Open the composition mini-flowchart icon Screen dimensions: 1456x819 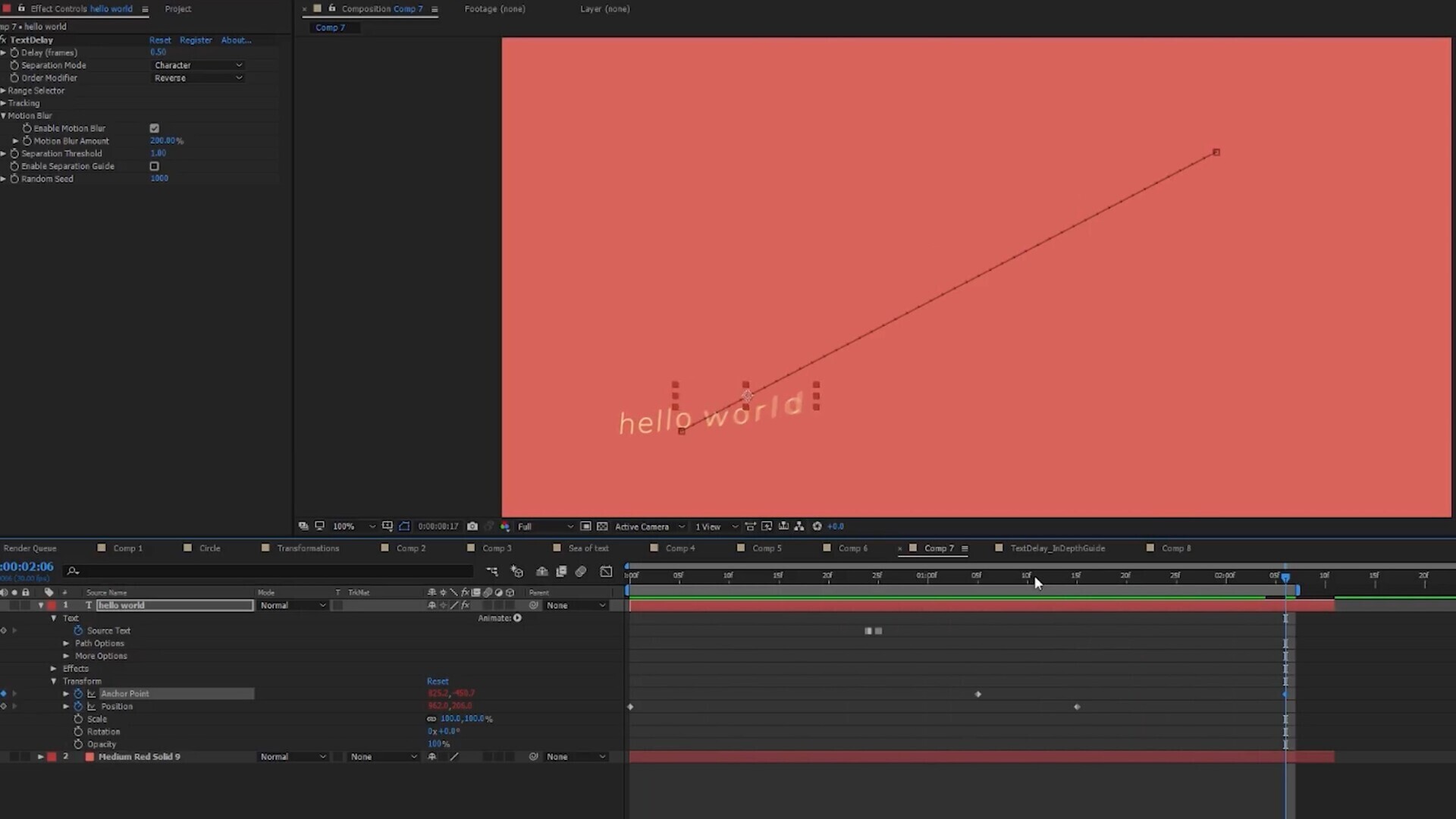coord(492,572)
